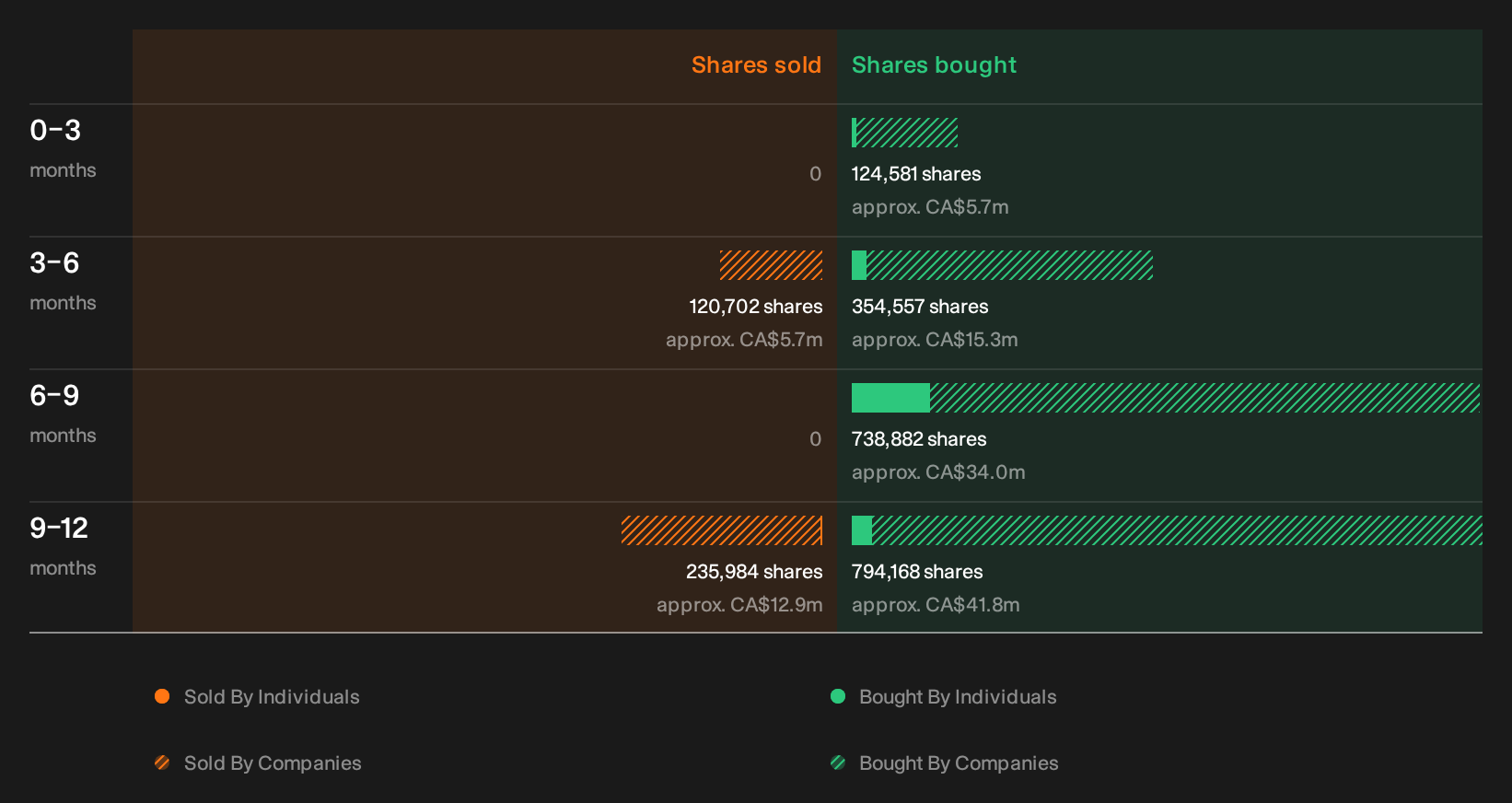This screenshot has height=803, width=1512.
Task: Click the green hatched bought bar for 9-12 months
Action: (1177, 530)
